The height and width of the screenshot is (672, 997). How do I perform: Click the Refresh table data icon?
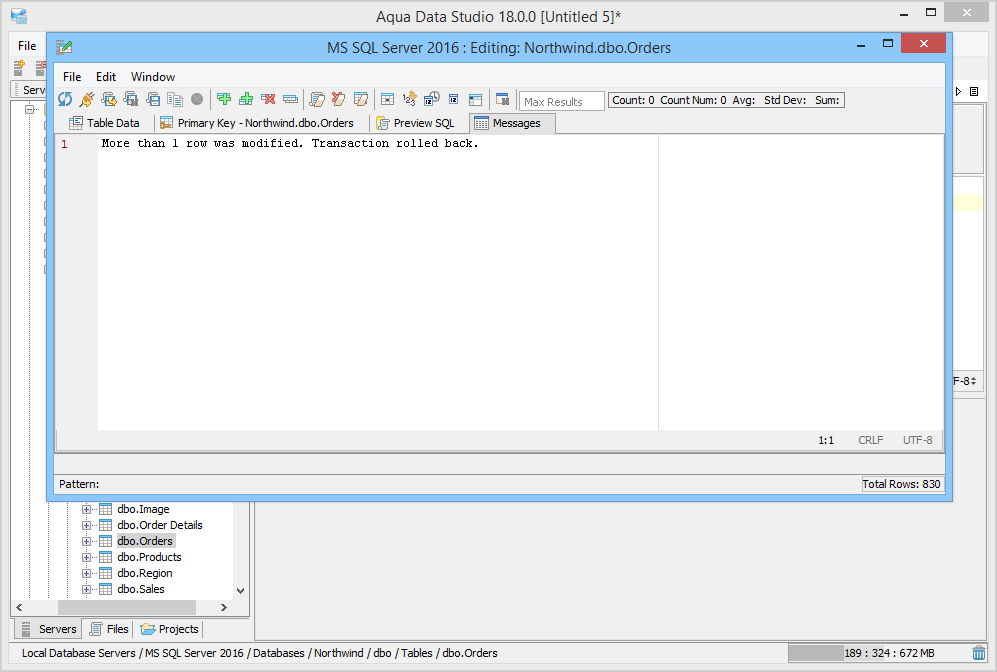(x=65, y=99)
